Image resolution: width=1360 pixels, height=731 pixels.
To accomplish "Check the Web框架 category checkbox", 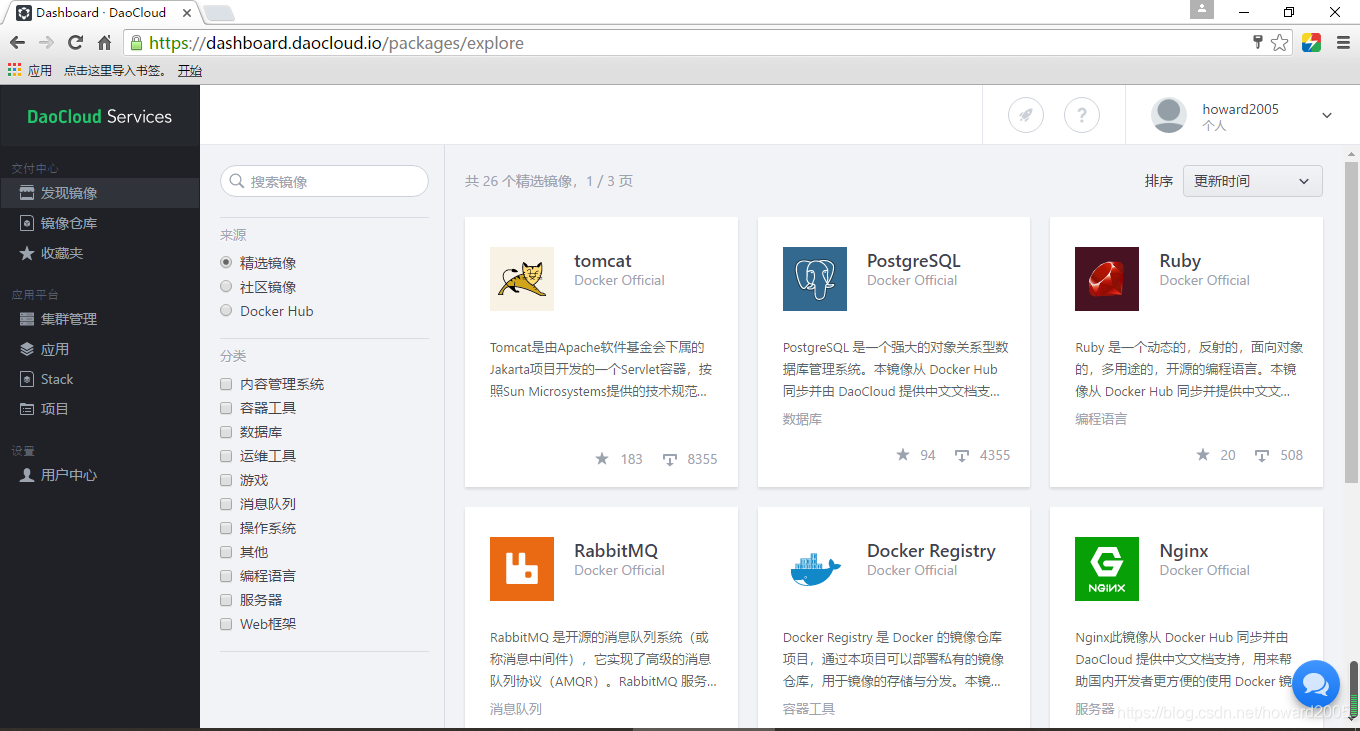I will tap(226, 624).
